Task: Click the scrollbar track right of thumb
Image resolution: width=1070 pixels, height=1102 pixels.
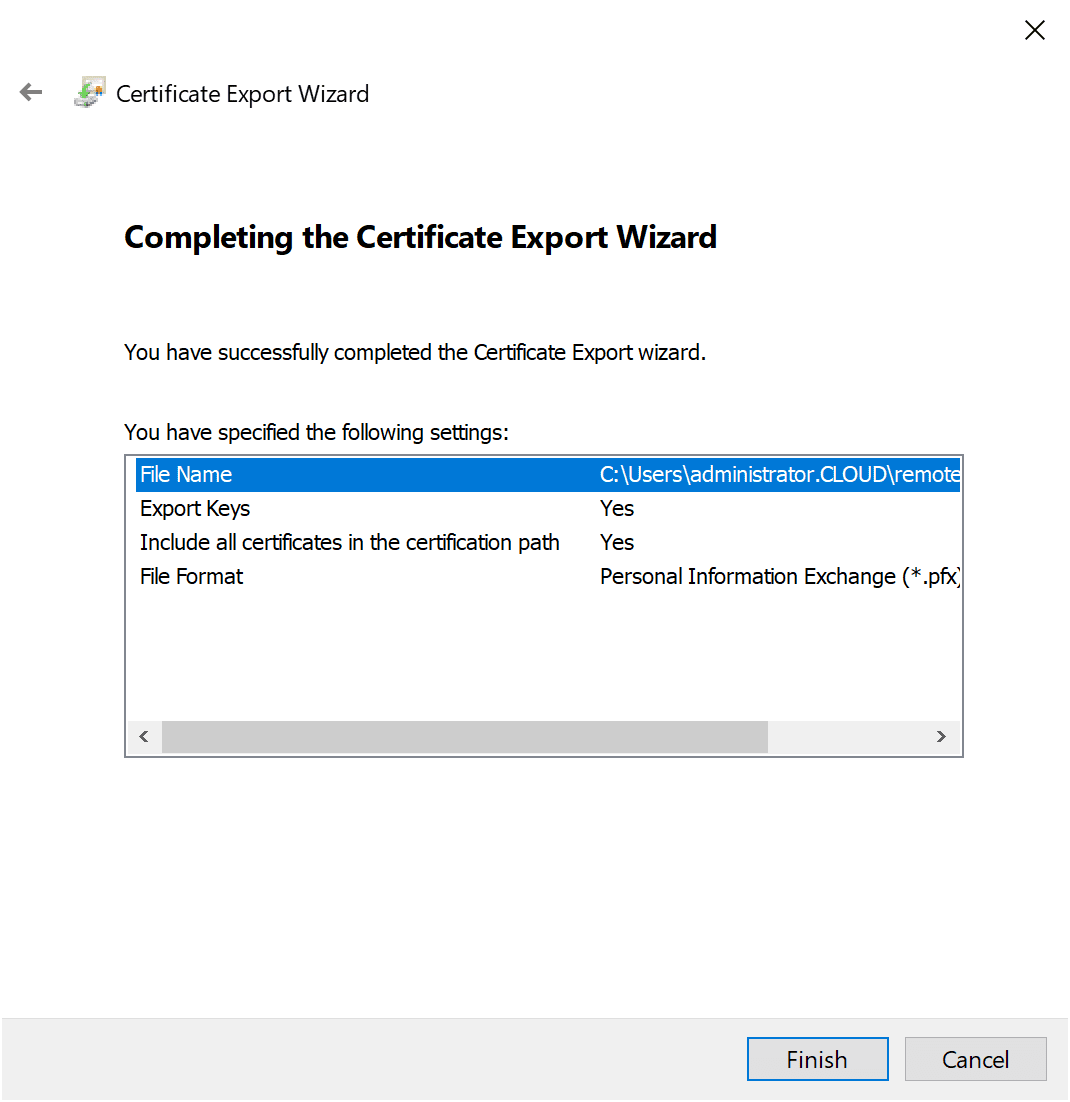Action: [855, 736]
